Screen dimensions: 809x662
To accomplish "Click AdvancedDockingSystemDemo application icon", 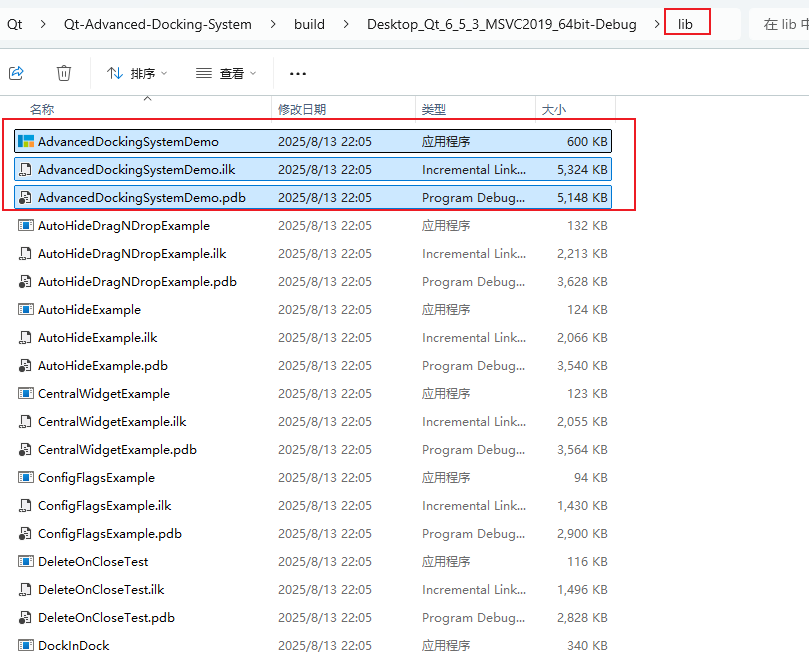I will click(26, 141).
